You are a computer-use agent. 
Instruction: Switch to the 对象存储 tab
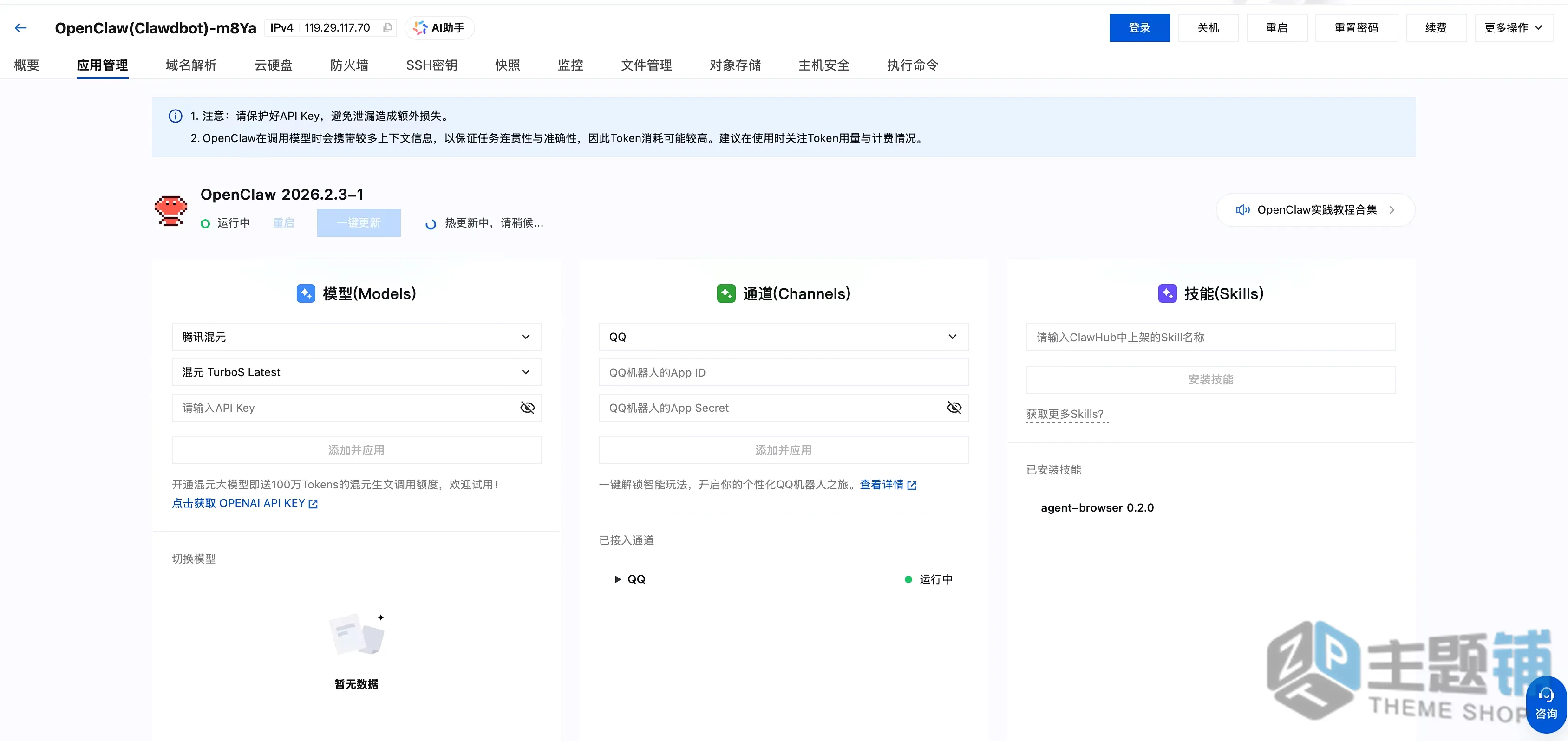735,65
